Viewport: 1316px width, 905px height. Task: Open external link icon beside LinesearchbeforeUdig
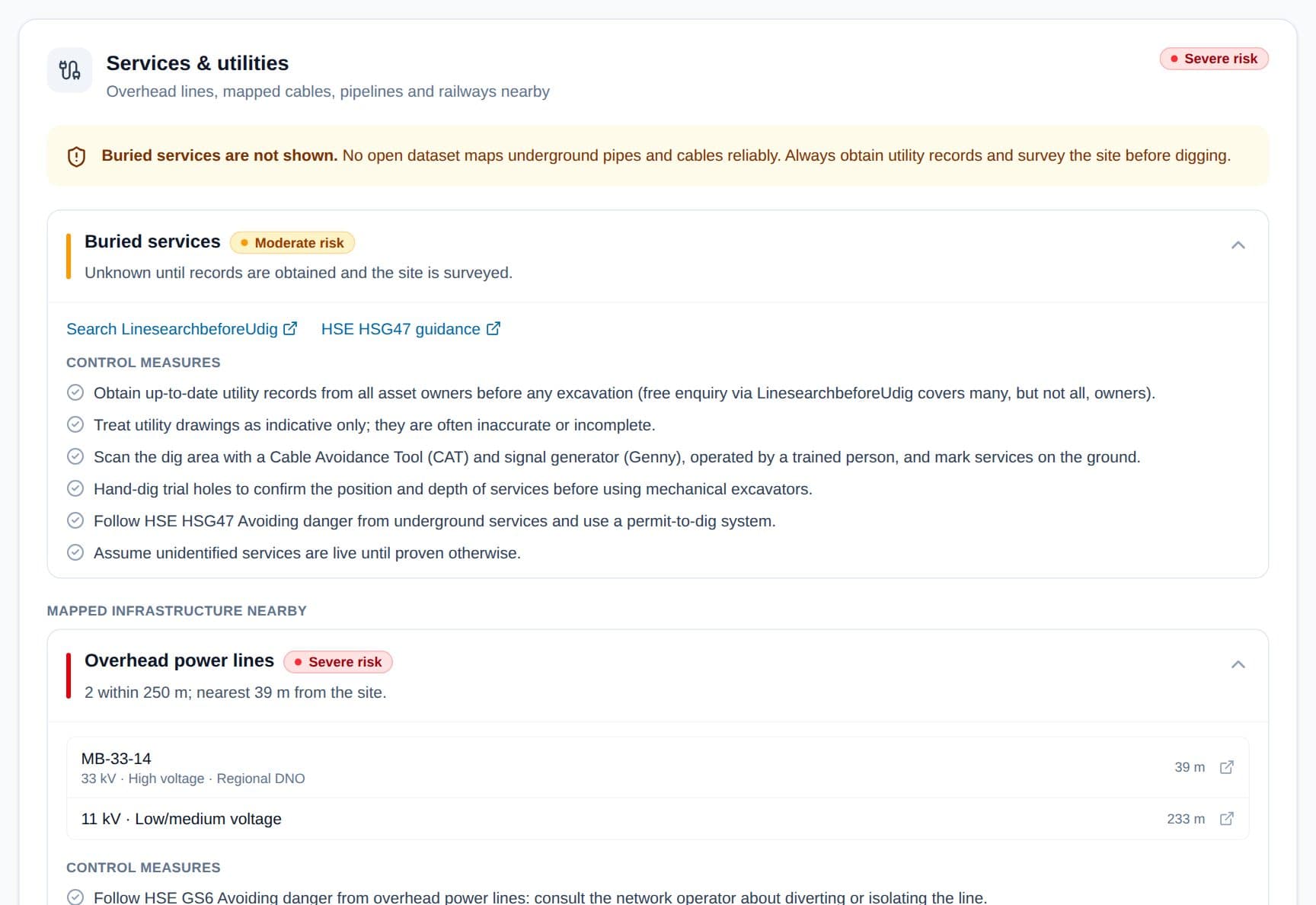[290, 328]
